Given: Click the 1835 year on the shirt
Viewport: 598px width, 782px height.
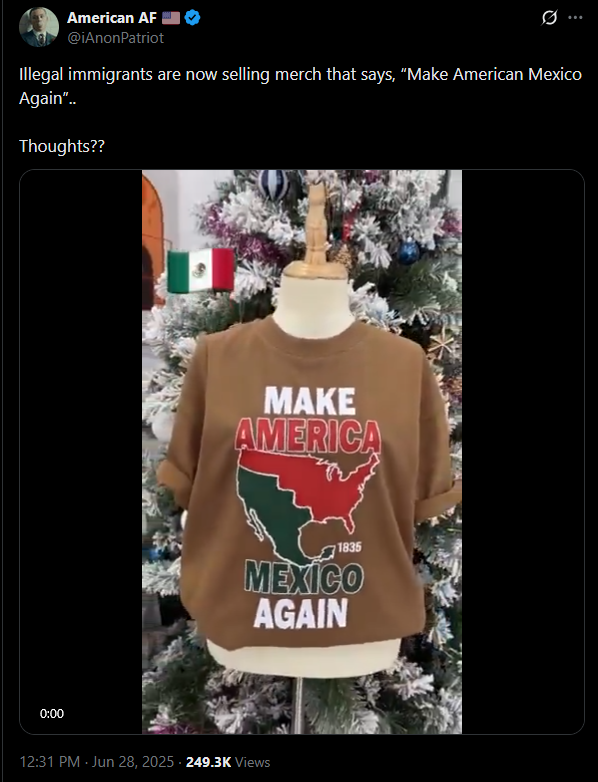Looking at the screenshot, I should point(349,547).
